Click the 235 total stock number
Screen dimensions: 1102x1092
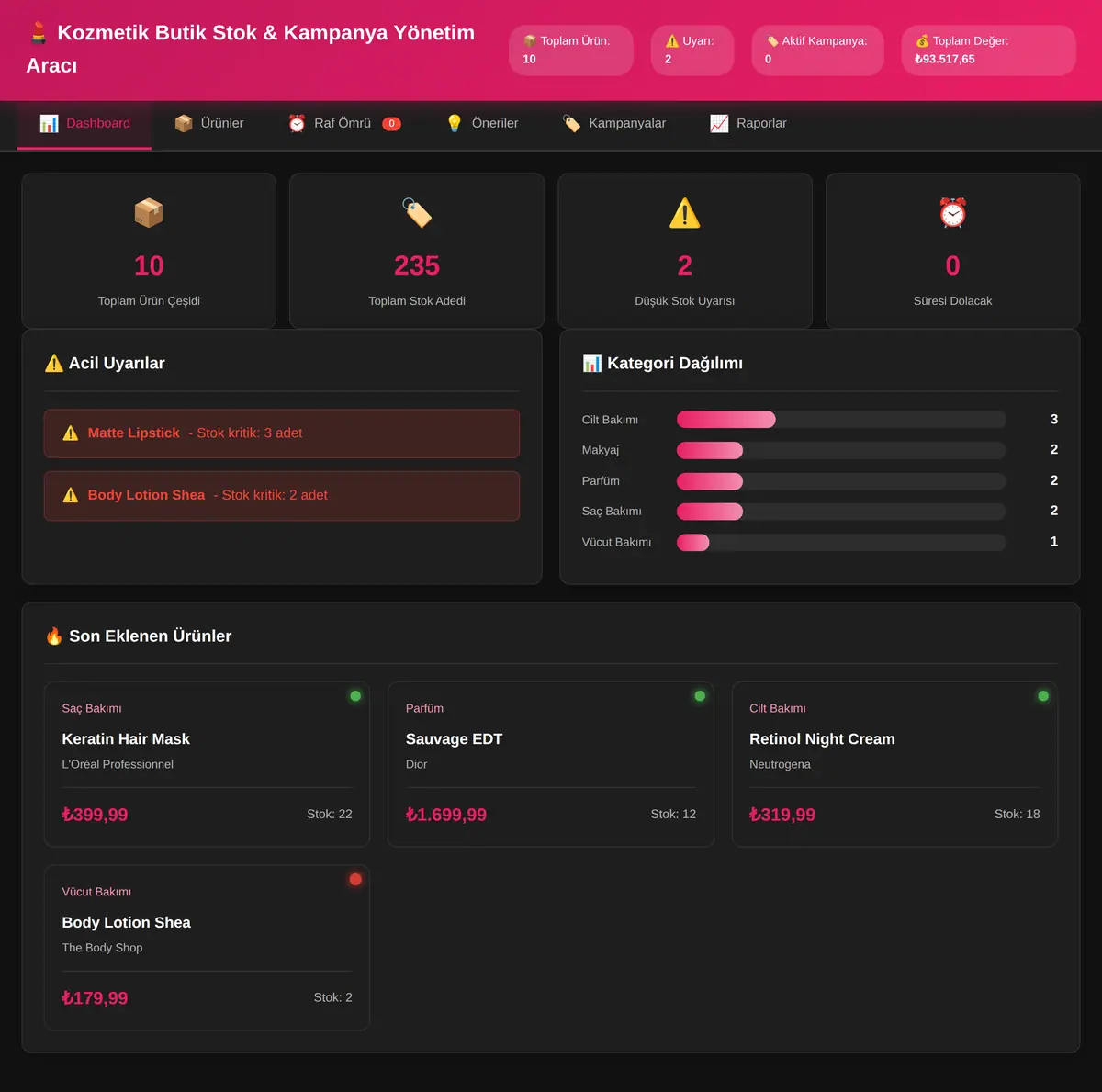click(x=417, y=265)
